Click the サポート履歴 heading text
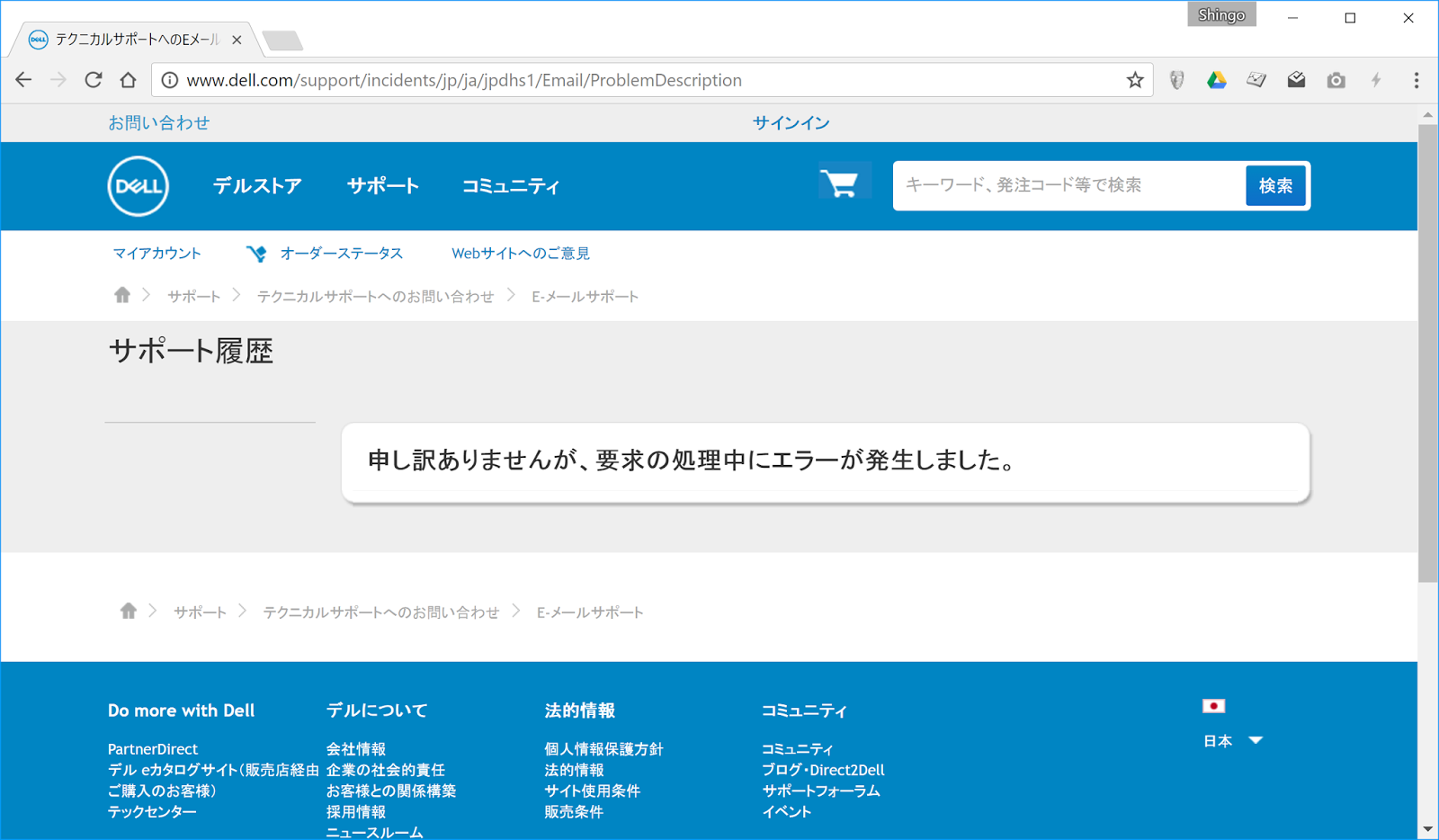This screenshot has width=1439, height=840. 191,351
